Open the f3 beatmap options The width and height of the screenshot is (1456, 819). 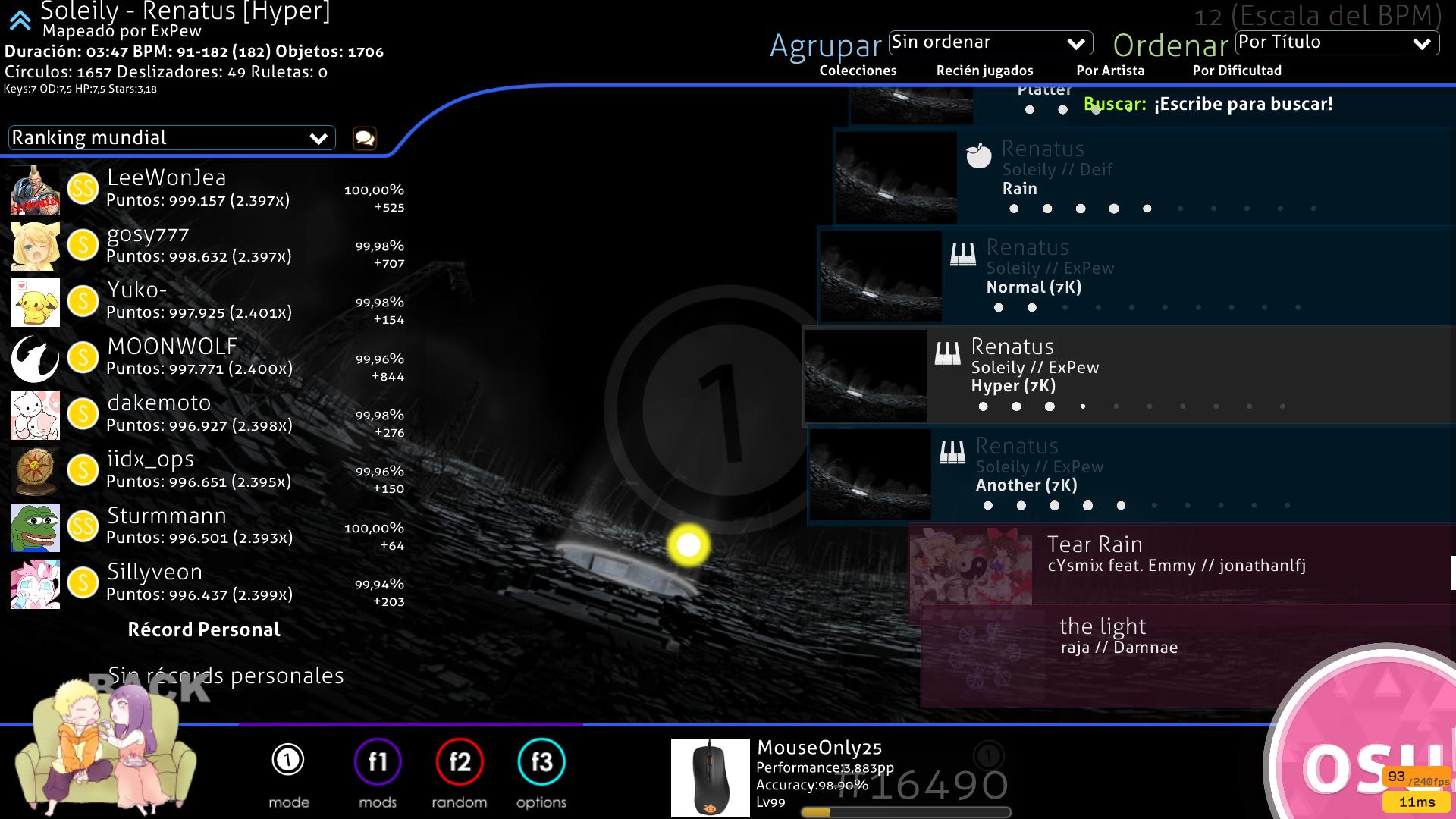tap(541, 761)
